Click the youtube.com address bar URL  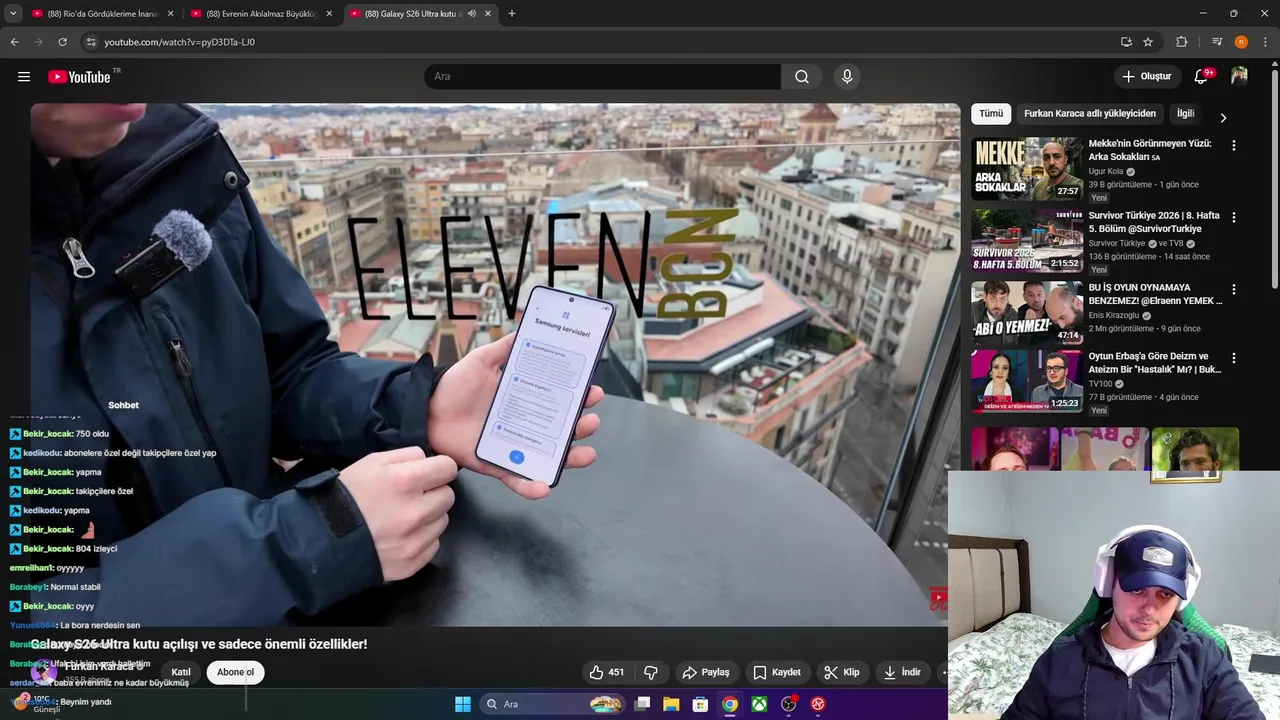[180, 42]
